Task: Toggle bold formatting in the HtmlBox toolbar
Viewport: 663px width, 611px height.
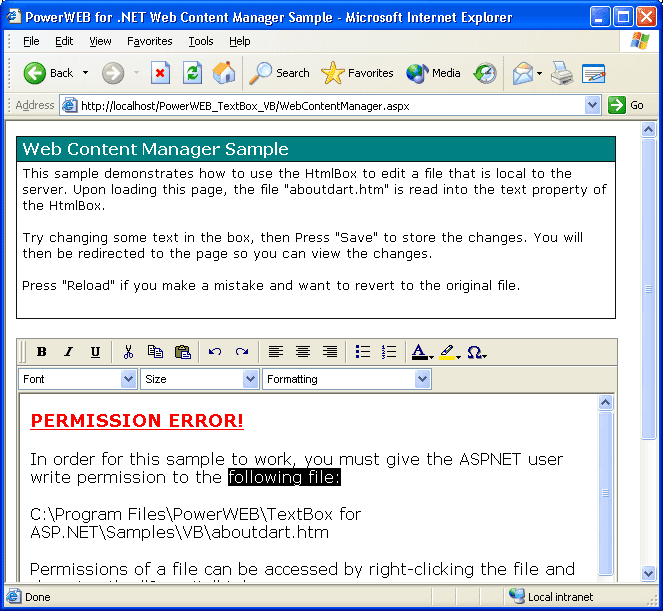Action: [x=41, y=352]
